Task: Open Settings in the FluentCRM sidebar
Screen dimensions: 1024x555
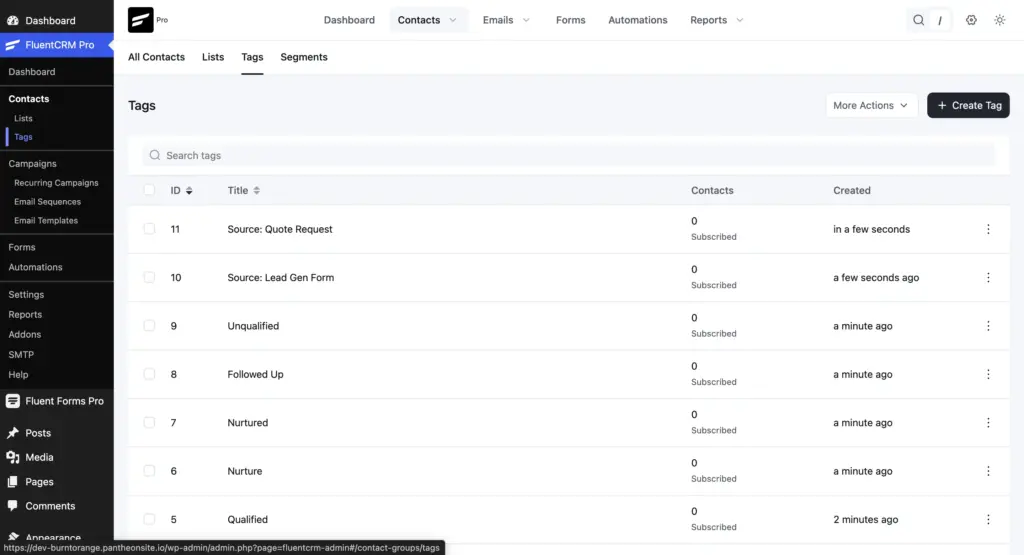Action: tap(26, 294)
